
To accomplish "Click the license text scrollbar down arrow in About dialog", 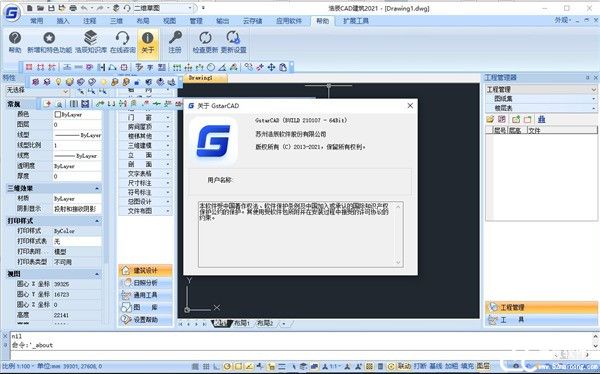I will (398, 262).
